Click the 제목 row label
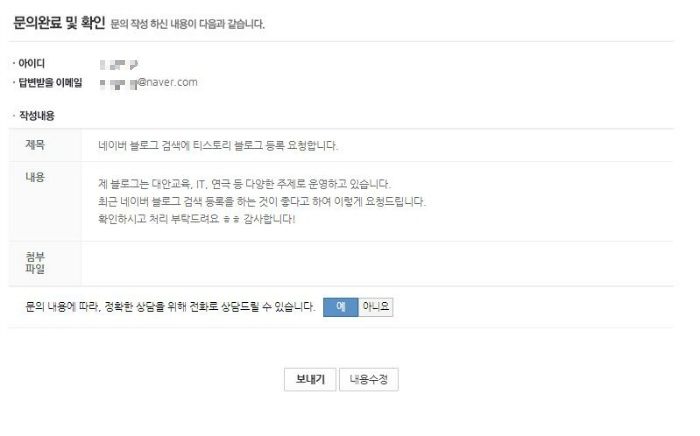Viewport: 700px width, 436px height. click(35, 145)
